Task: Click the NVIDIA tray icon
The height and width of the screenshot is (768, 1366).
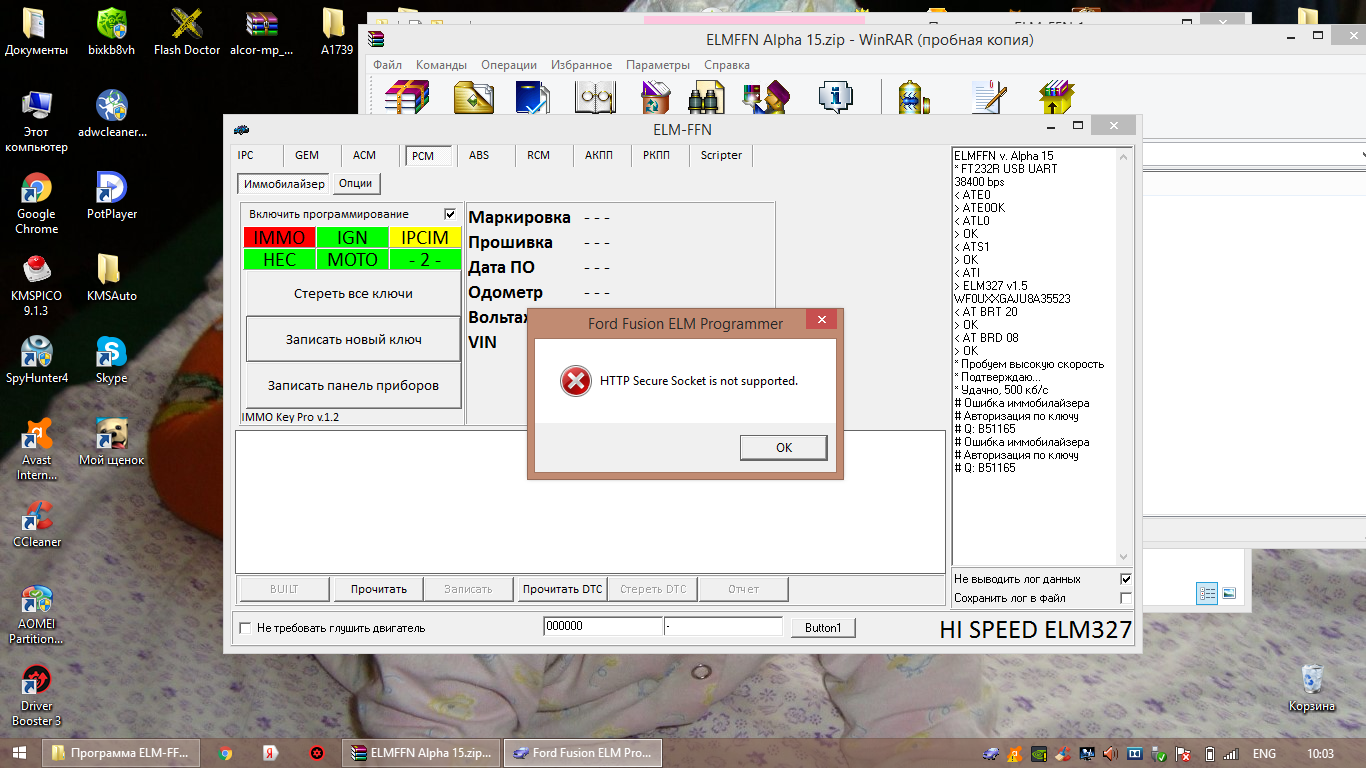Action: 1039,753
